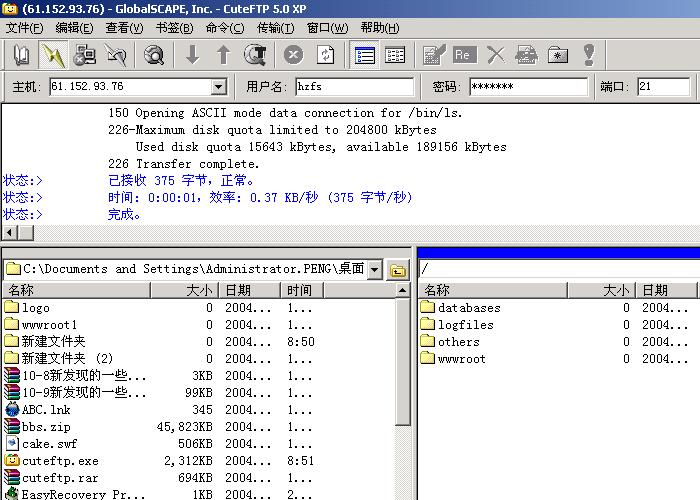Sort remote files by 日期 column

(x=666, y=290)
